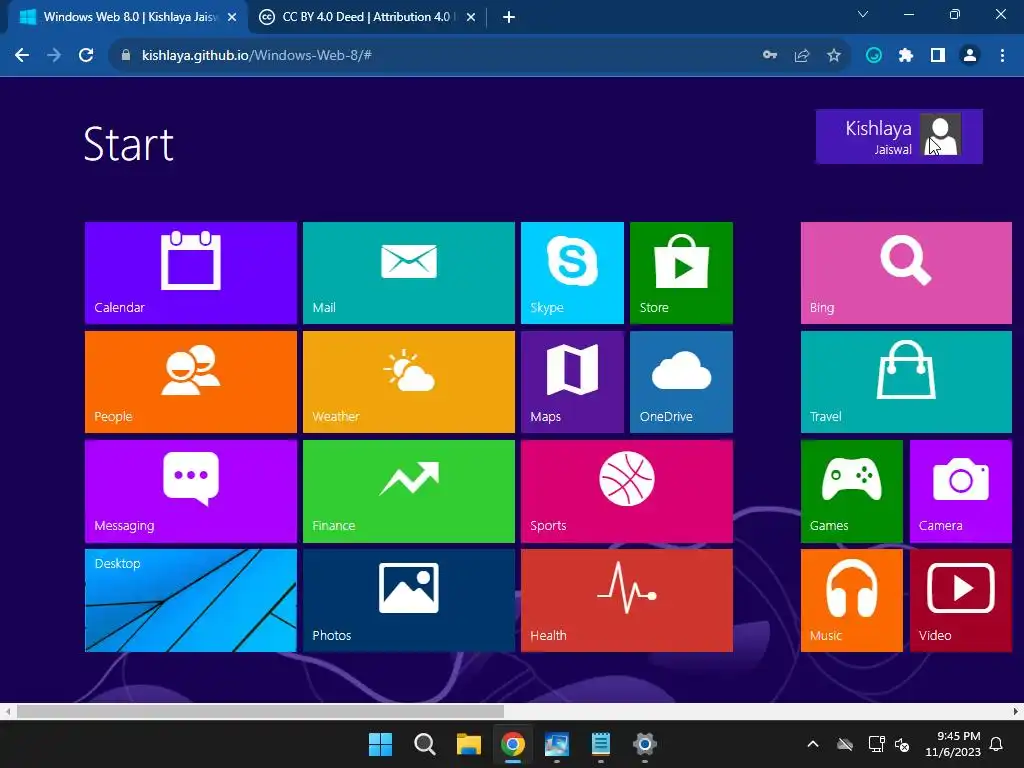Open the Camera tile

pos(961,491)
